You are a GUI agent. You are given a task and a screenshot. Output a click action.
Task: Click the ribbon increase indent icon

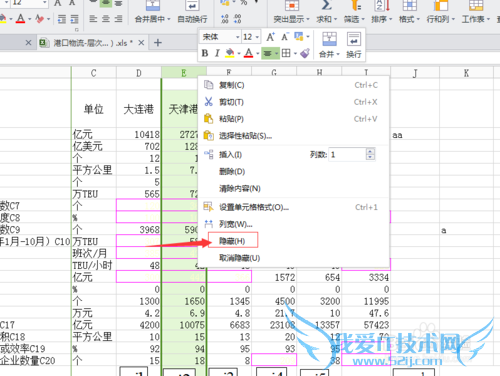point(74,19)
